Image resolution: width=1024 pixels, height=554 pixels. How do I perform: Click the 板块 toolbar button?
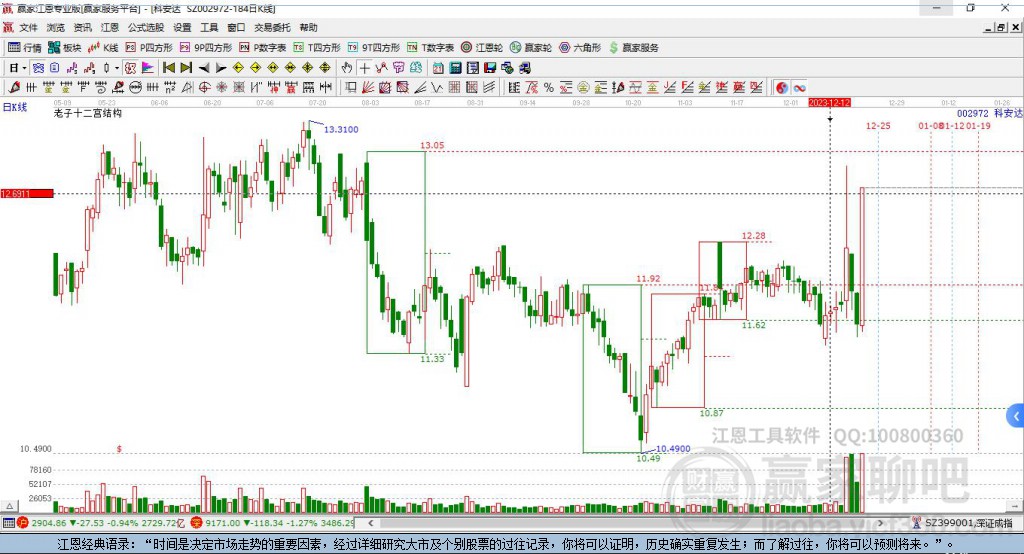point(65,48)
